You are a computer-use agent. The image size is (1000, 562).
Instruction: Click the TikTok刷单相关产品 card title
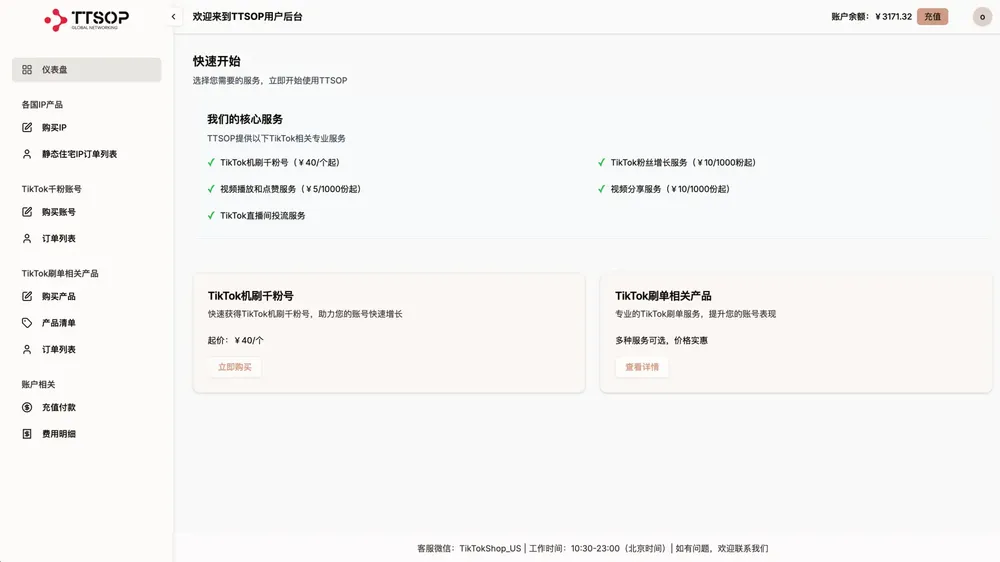point(663,296)
